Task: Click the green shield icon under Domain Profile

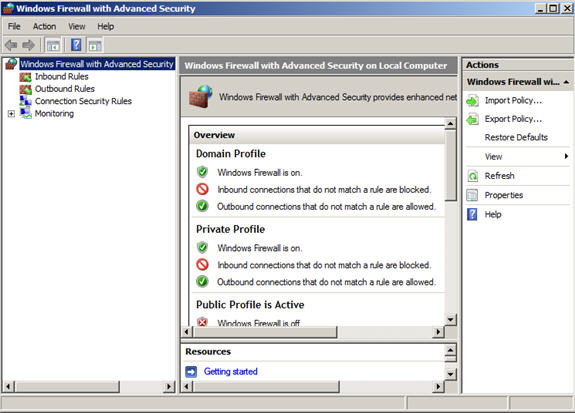Action: tap(202, 172)
